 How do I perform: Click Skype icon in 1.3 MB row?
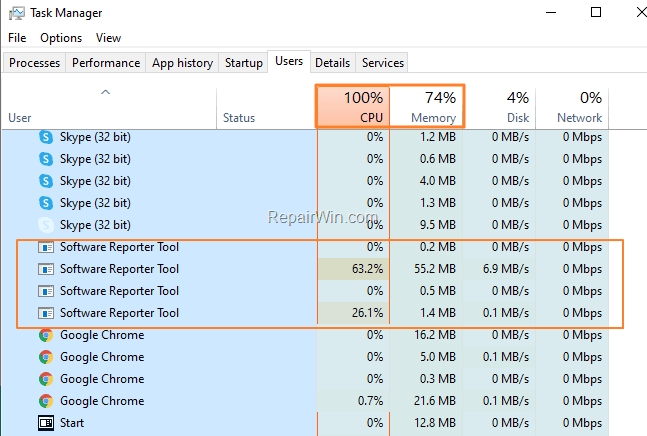tap(46, 203)
